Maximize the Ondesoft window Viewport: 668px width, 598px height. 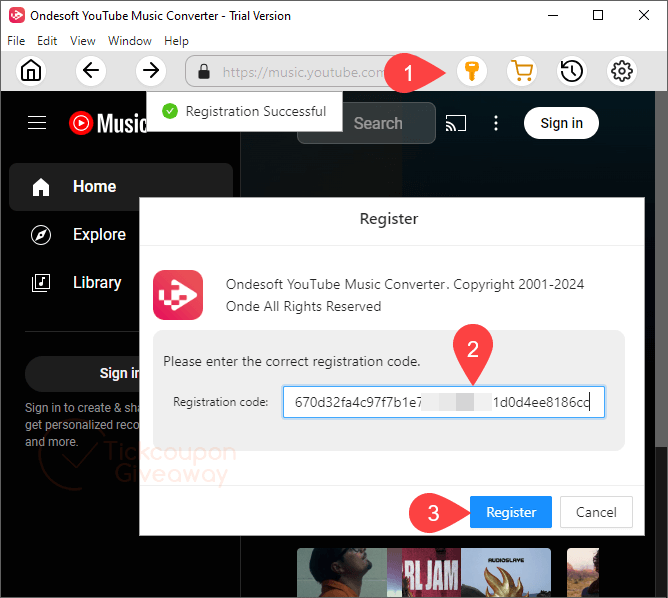click(x=598, y=15)
